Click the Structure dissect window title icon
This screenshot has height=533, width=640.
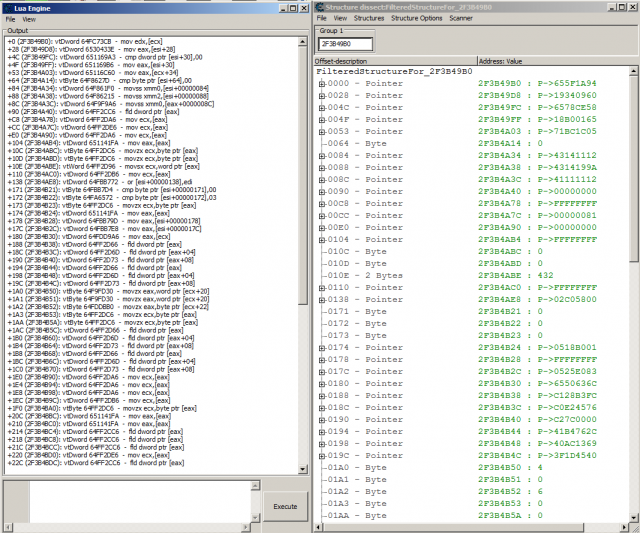tap(320, 7)
